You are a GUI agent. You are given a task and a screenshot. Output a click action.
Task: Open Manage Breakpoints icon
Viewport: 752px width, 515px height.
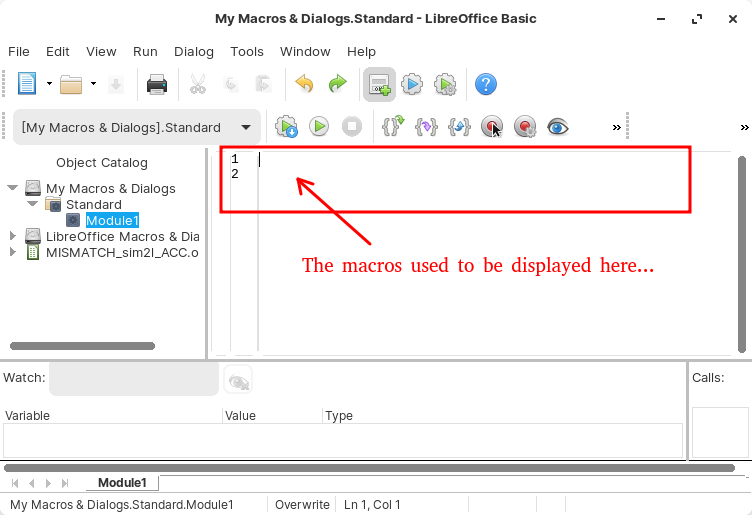[x=525, y=127]
